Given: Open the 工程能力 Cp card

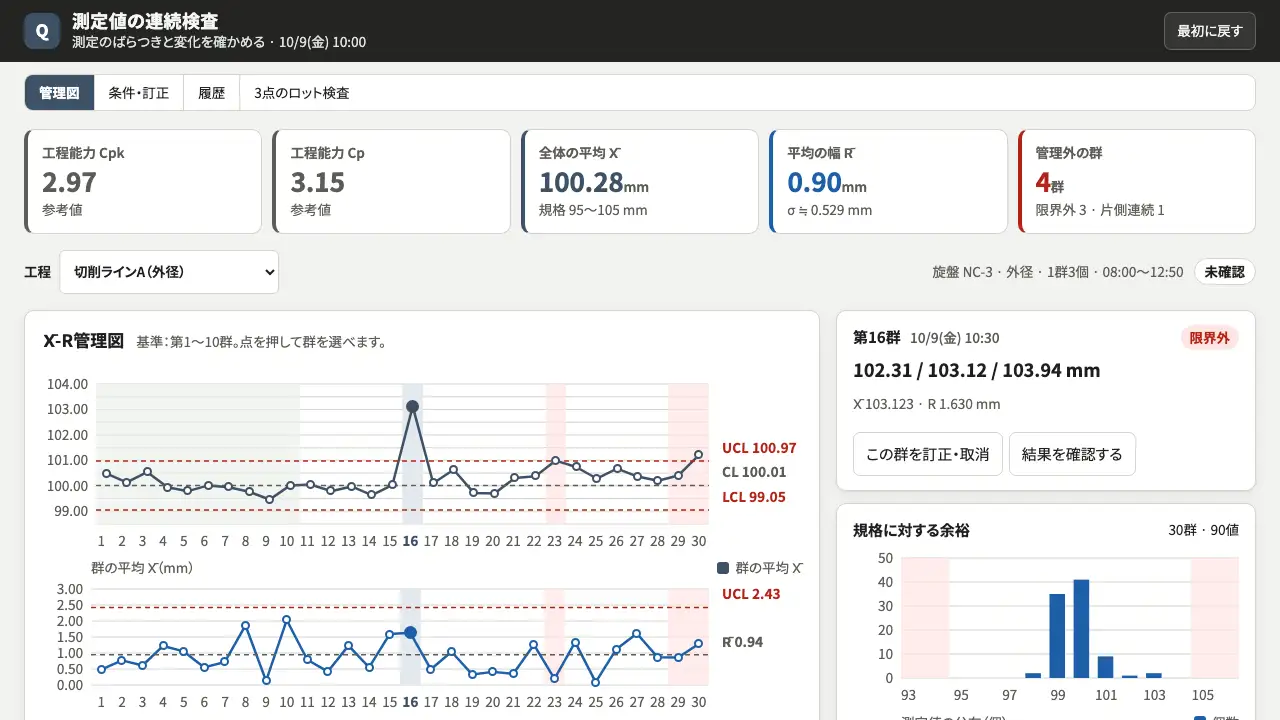Looking at the screenshot, I should point(391,181).
